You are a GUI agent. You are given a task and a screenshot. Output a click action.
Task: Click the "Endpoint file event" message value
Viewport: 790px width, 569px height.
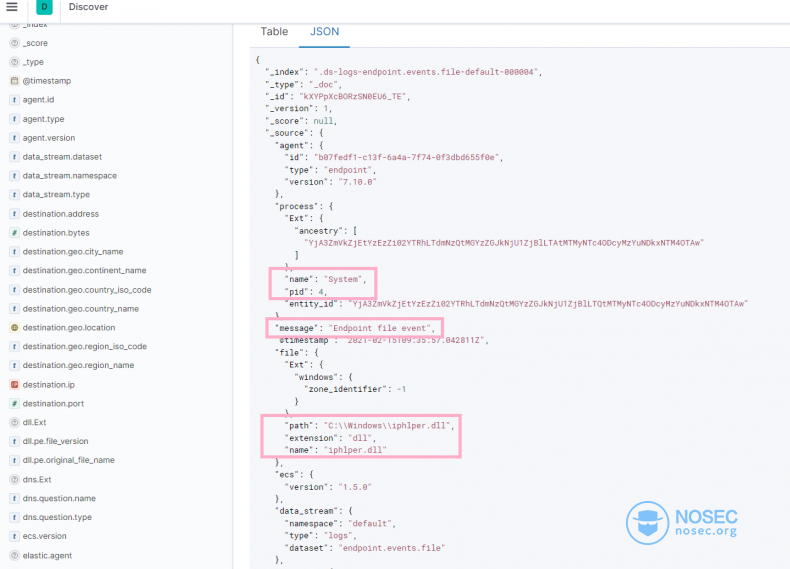click(381, 328)
